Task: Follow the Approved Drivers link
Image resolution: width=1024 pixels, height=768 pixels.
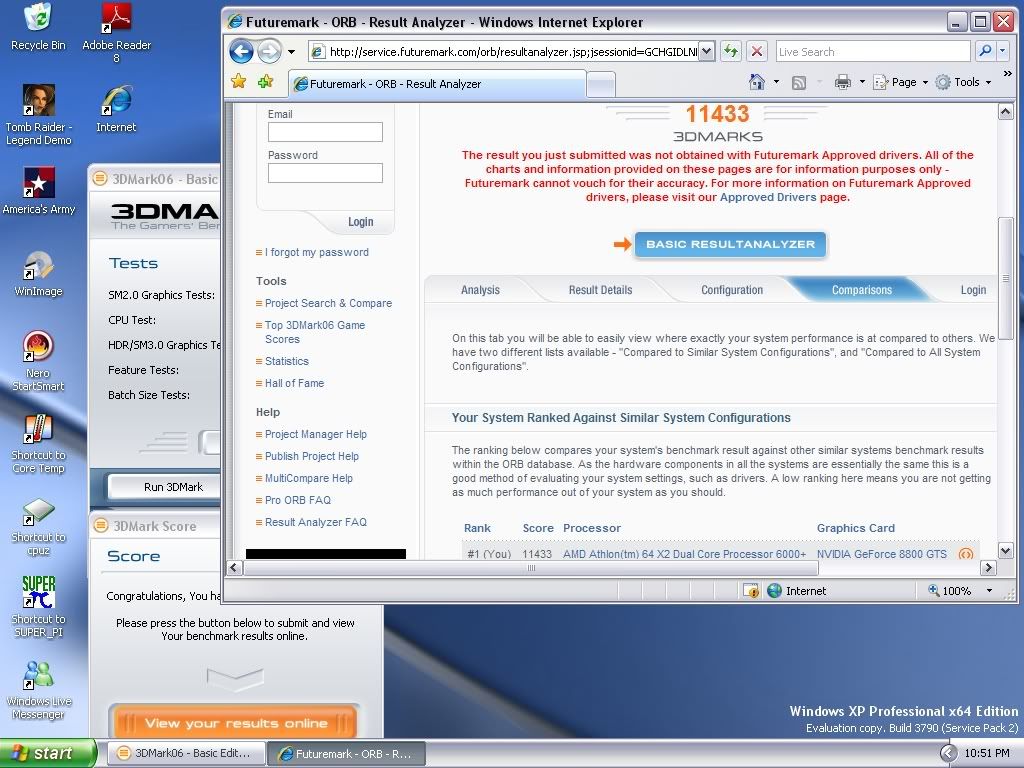Action: [768, 197]
